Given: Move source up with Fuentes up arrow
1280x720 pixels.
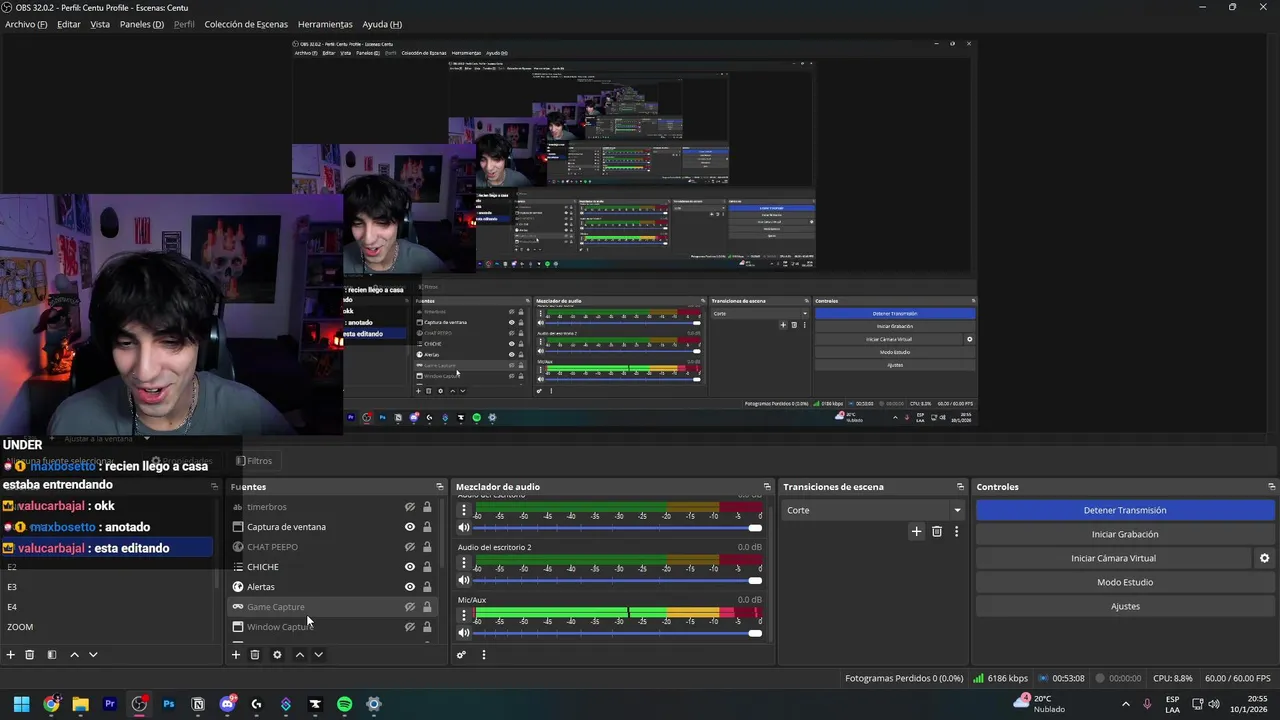Looking at the screenshot, I should (x=299, y=655).
